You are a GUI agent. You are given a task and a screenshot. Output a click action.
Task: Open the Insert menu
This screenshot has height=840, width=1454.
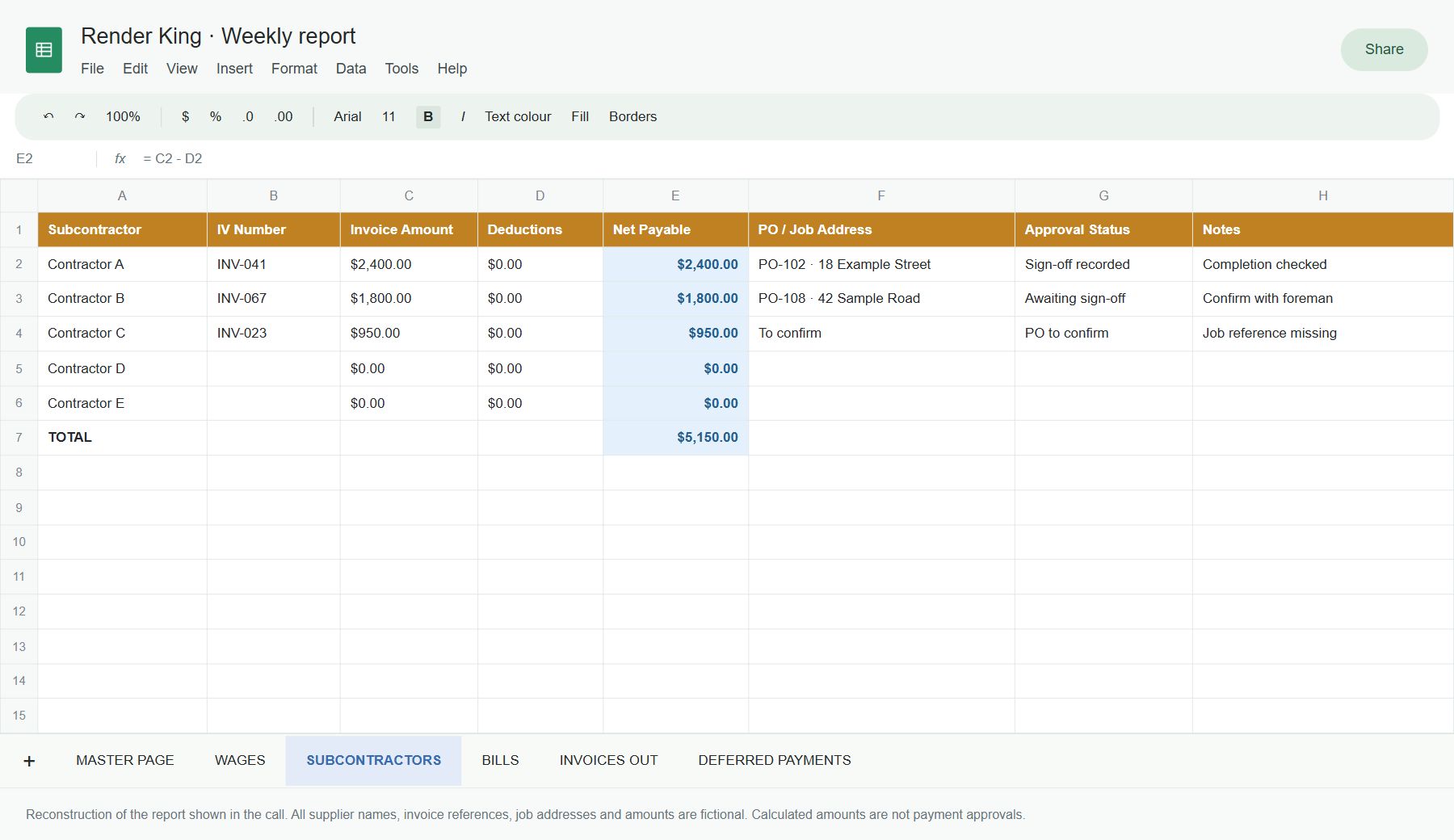234,69
